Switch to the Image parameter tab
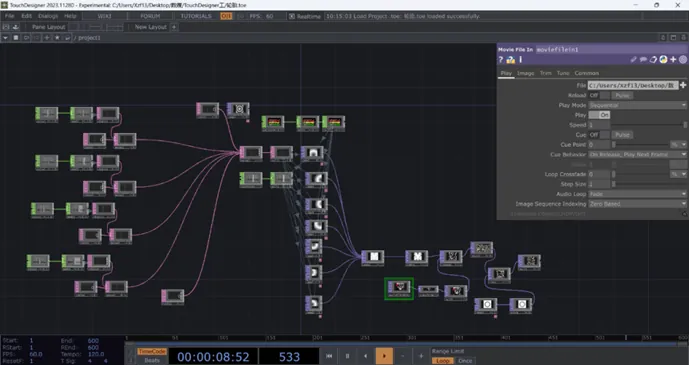Image resolution: width=689 pixels, height=365 pixels. pos(526,73)
